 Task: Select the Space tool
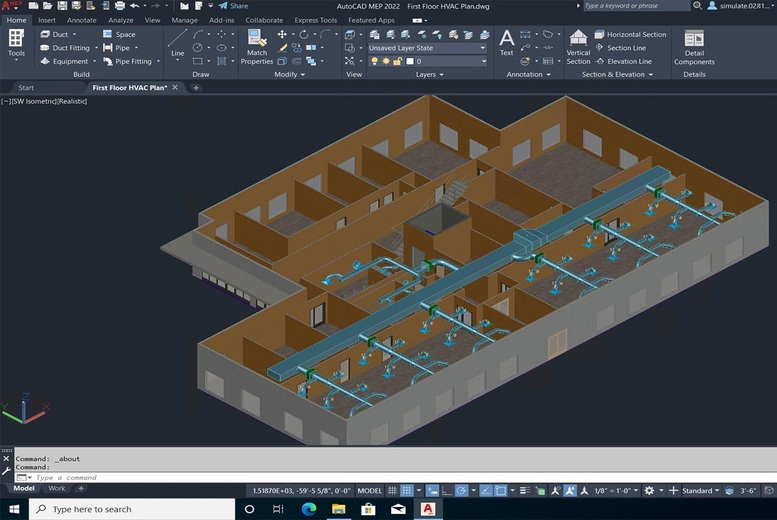119,34
